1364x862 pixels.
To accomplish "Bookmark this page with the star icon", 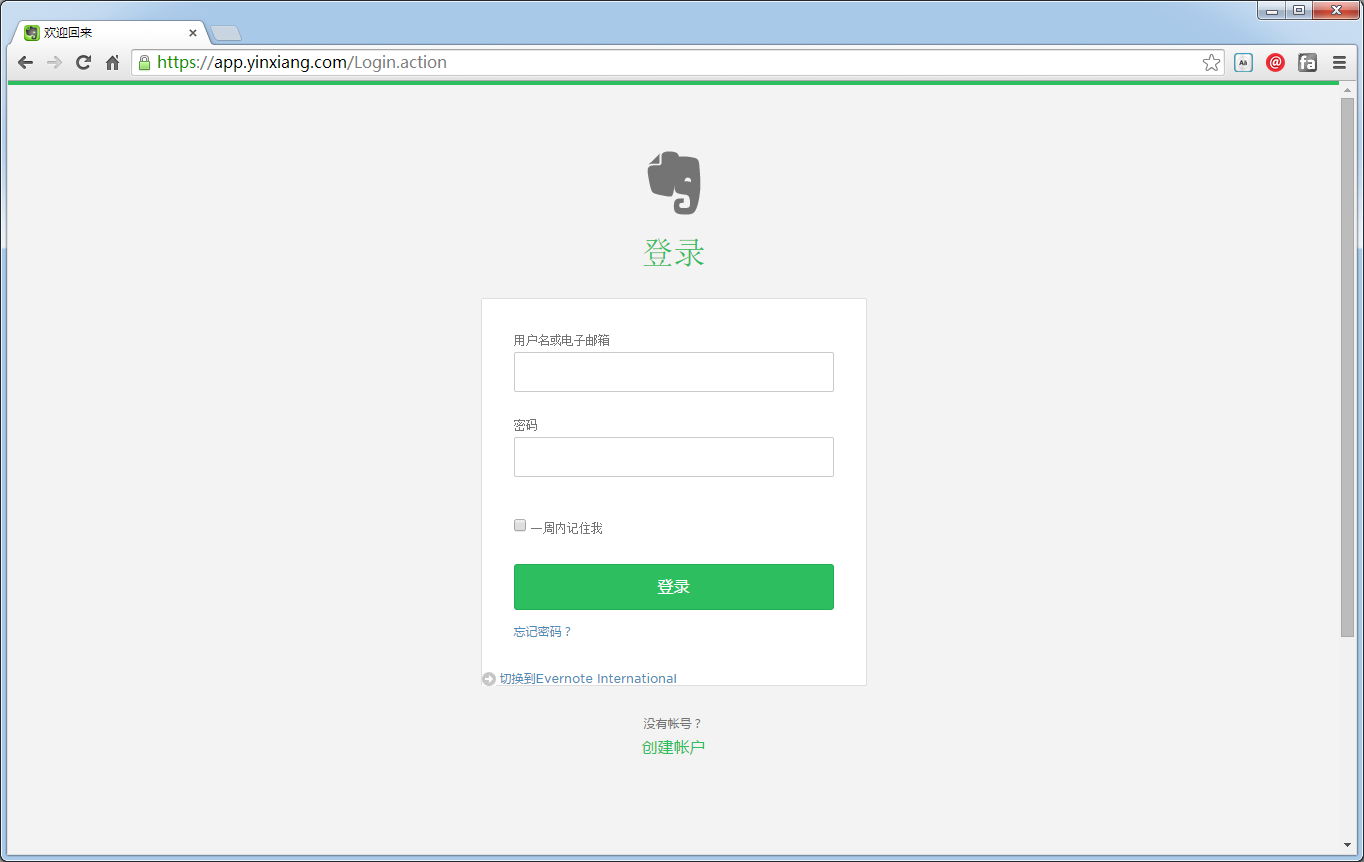I will [1211, 63].
